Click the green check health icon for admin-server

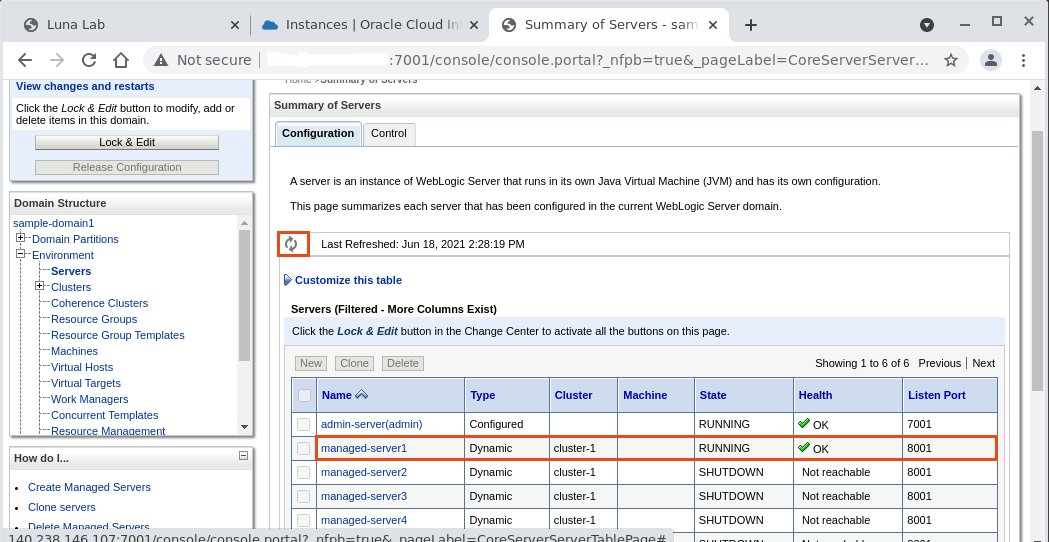804,423
